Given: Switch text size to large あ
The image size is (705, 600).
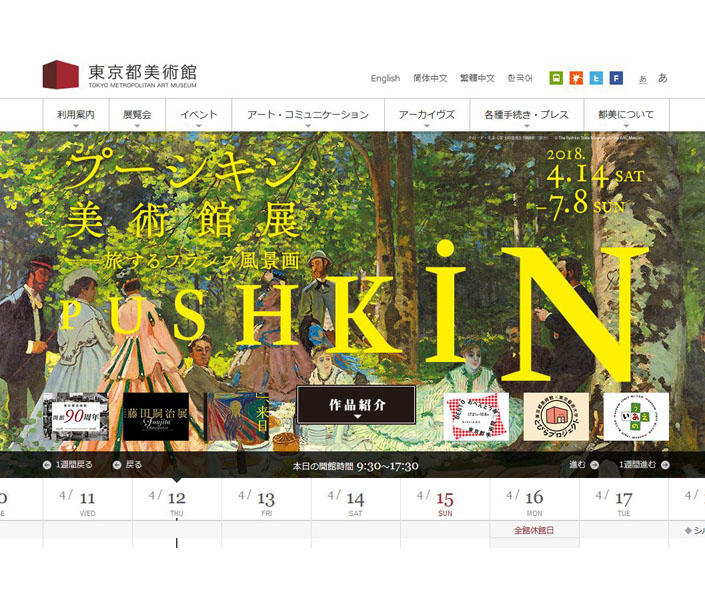Looking at the screenshot, I should pos(662,78).
